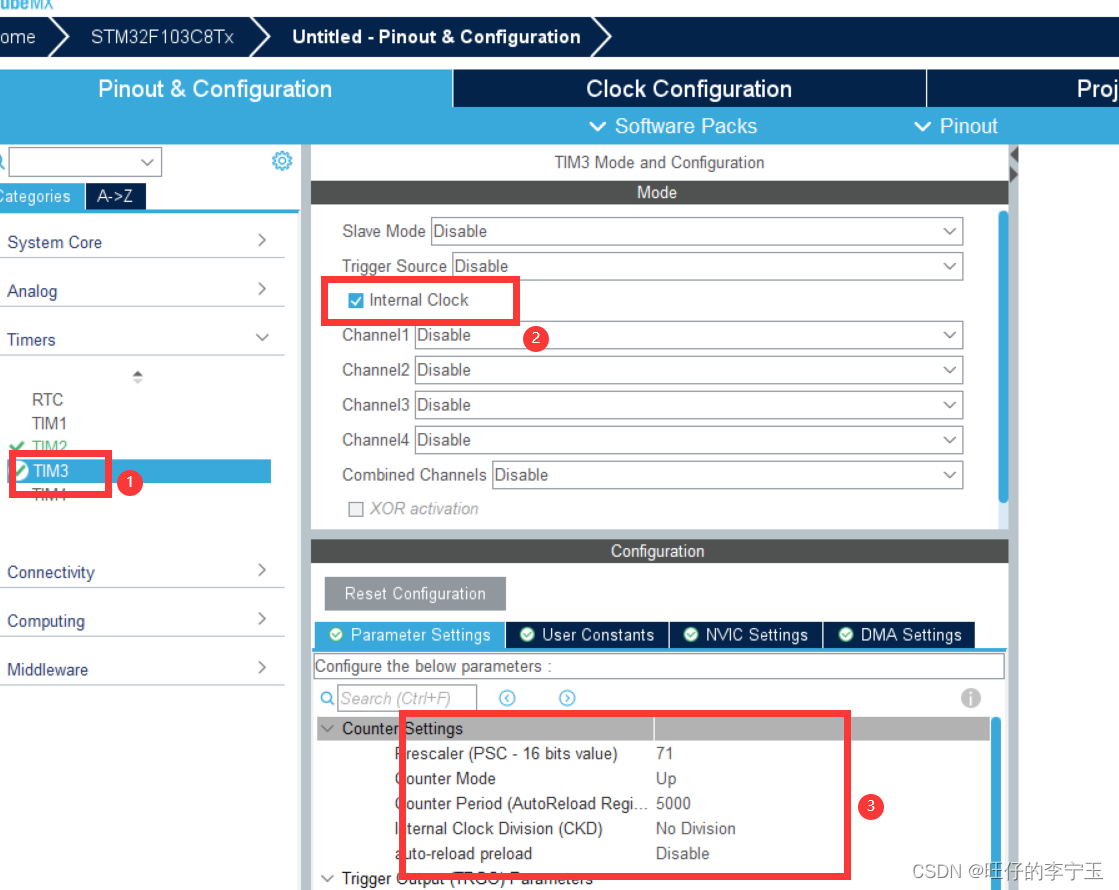Open the Channel3 dropdown

click(689, 405)
